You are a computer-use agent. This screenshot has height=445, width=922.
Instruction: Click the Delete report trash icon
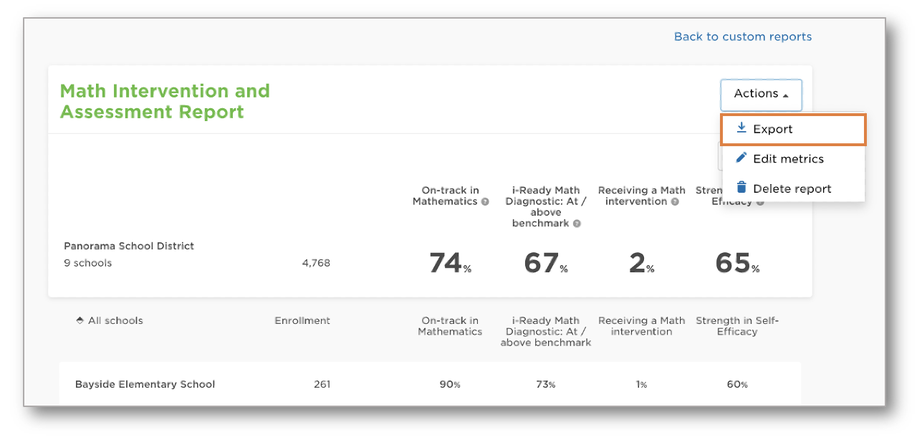[741, 188]
